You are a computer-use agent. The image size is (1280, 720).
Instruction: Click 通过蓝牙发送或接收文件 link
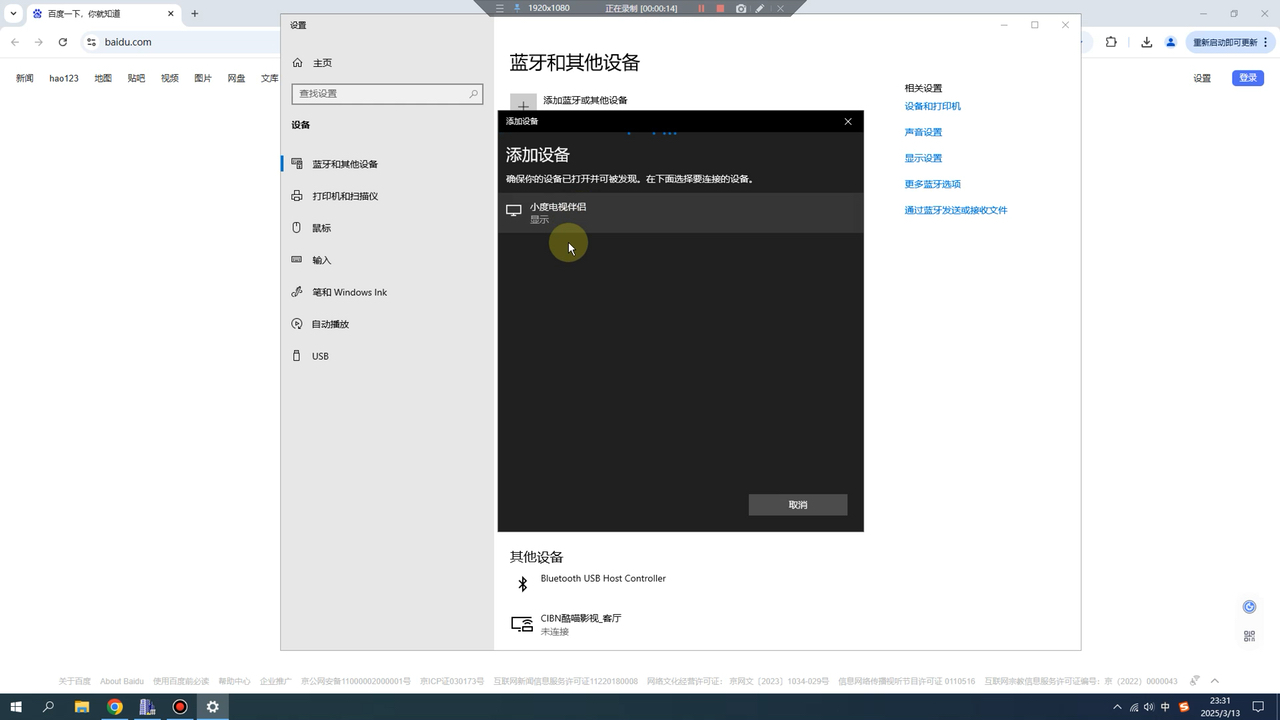[955, 210]
